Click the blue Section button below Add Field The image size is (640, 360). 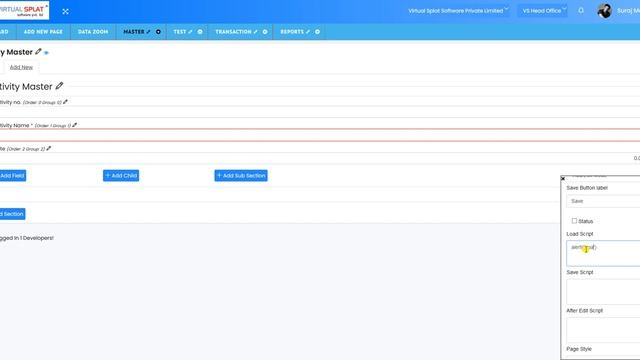click(x=12, y=214)
